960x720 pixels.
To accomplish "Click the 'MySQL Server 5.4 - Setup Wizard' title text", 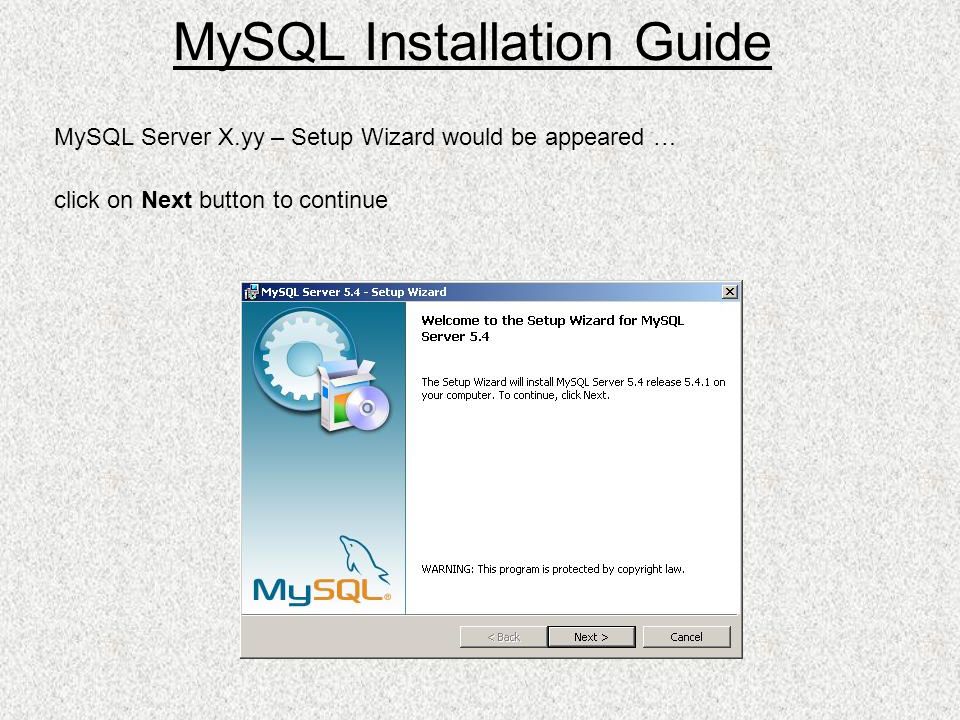I will pos(354,292).
